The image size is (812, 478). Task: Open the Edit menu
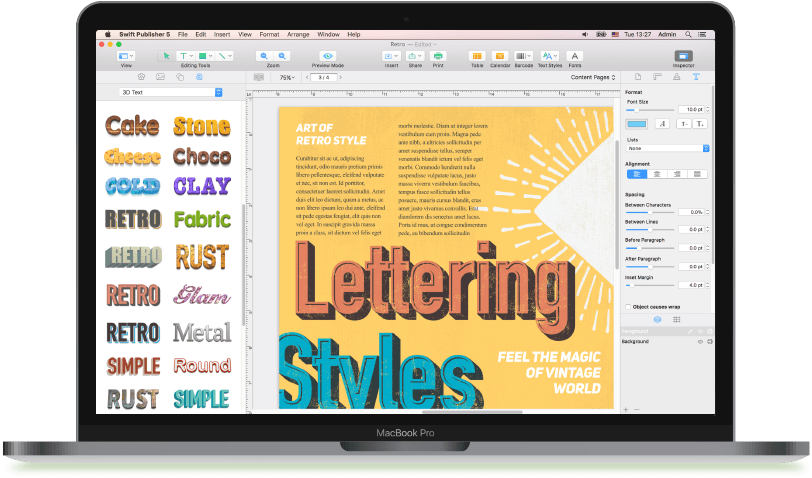coord(201,35)
